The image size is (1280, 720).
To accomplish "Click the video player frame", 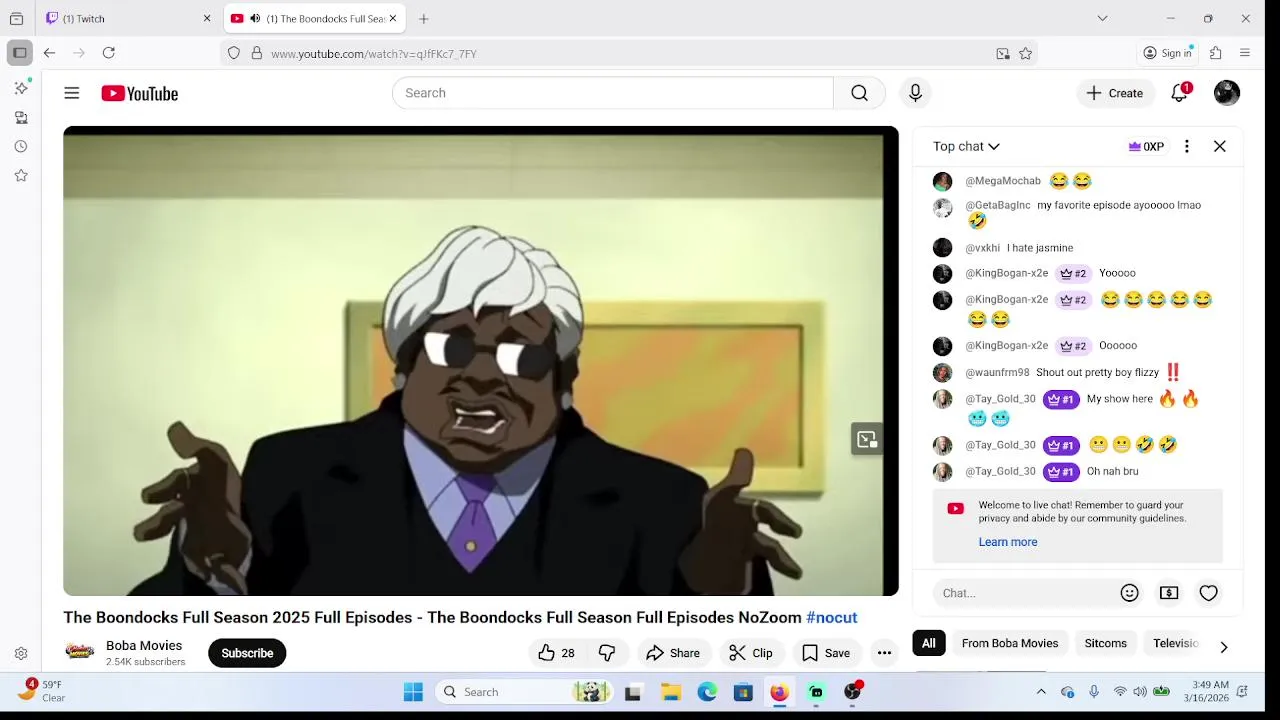I will pos(481,361).
